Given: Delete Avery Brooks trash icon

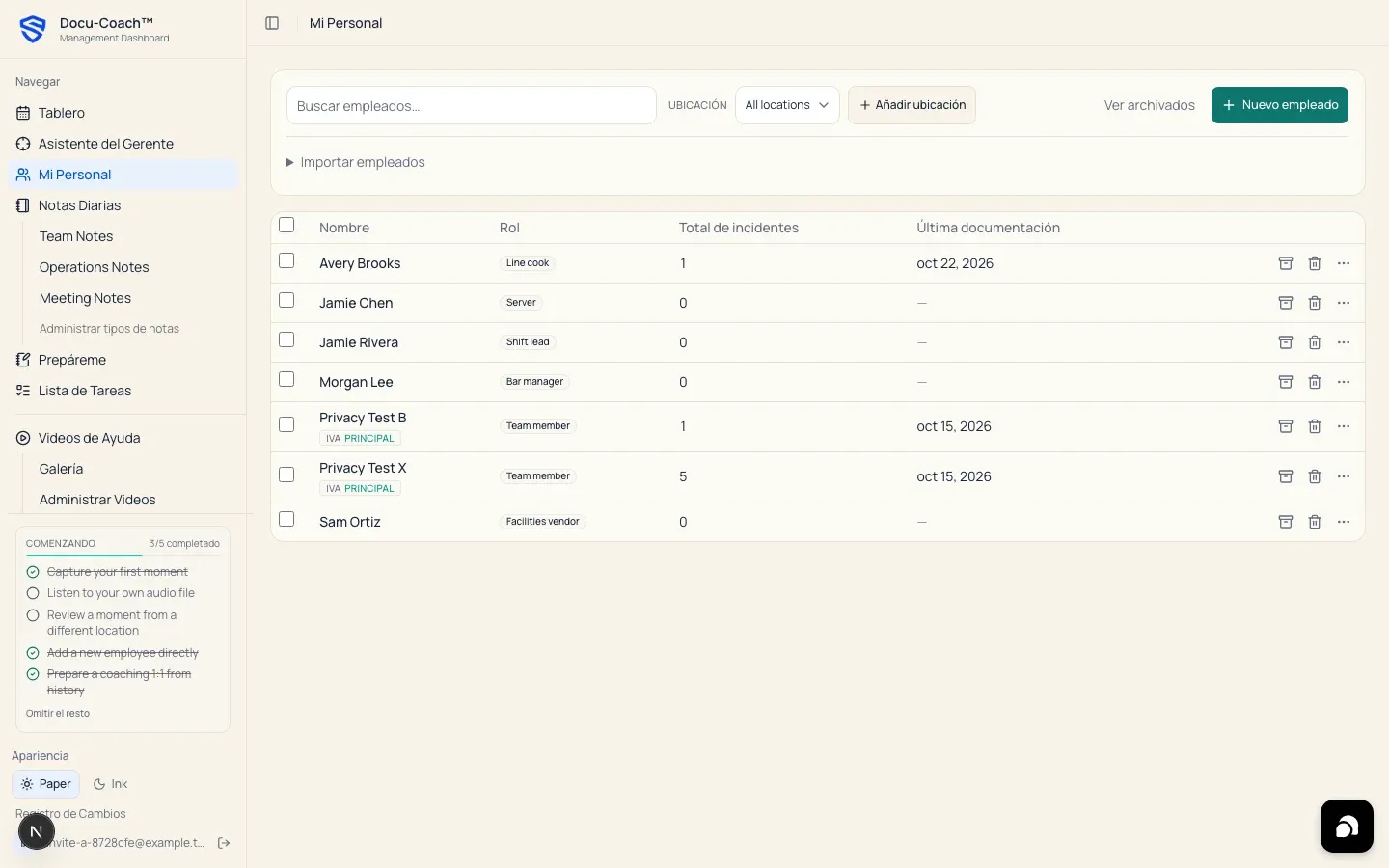Looking at the screenshot, I should coord(1315,263).
